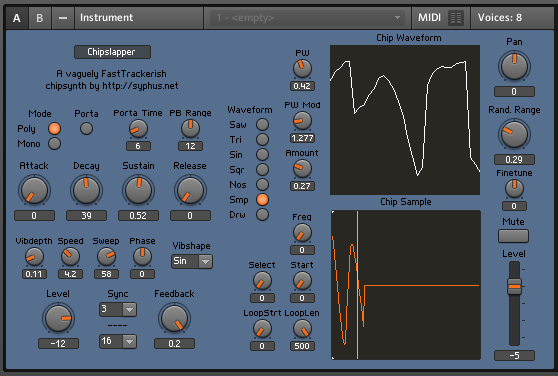Click the Rand. Range value 0.29
This screenshot has width=558, height=376.
point(514,160)
